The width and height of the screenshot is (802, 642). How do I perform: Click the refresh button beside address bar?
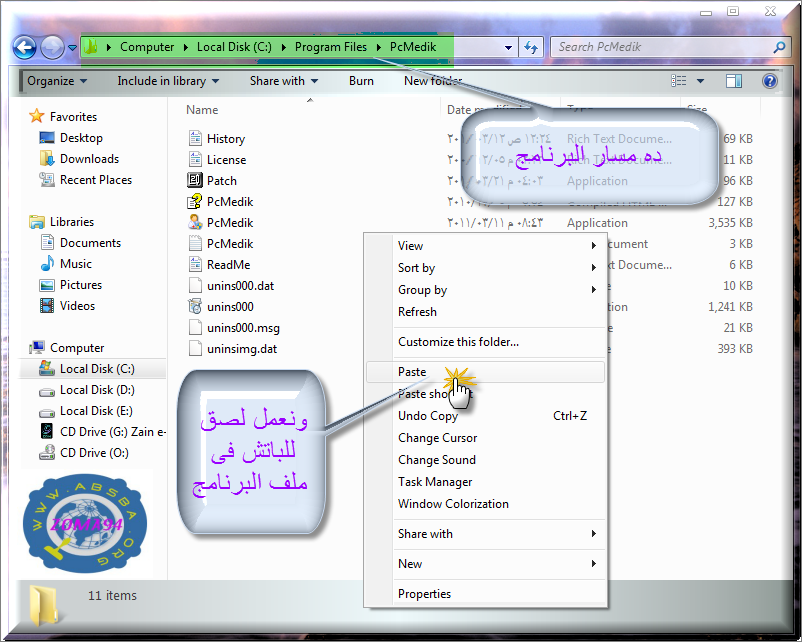531,48
